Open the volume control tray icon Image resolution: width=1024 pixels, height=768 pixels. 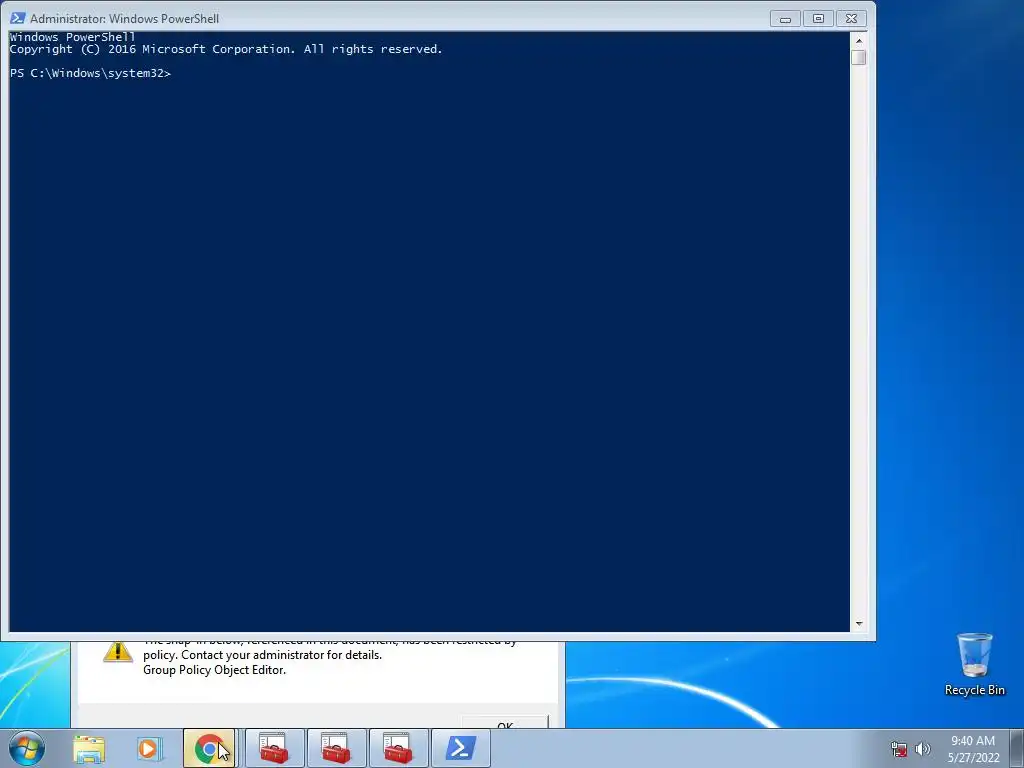(923, 749)
